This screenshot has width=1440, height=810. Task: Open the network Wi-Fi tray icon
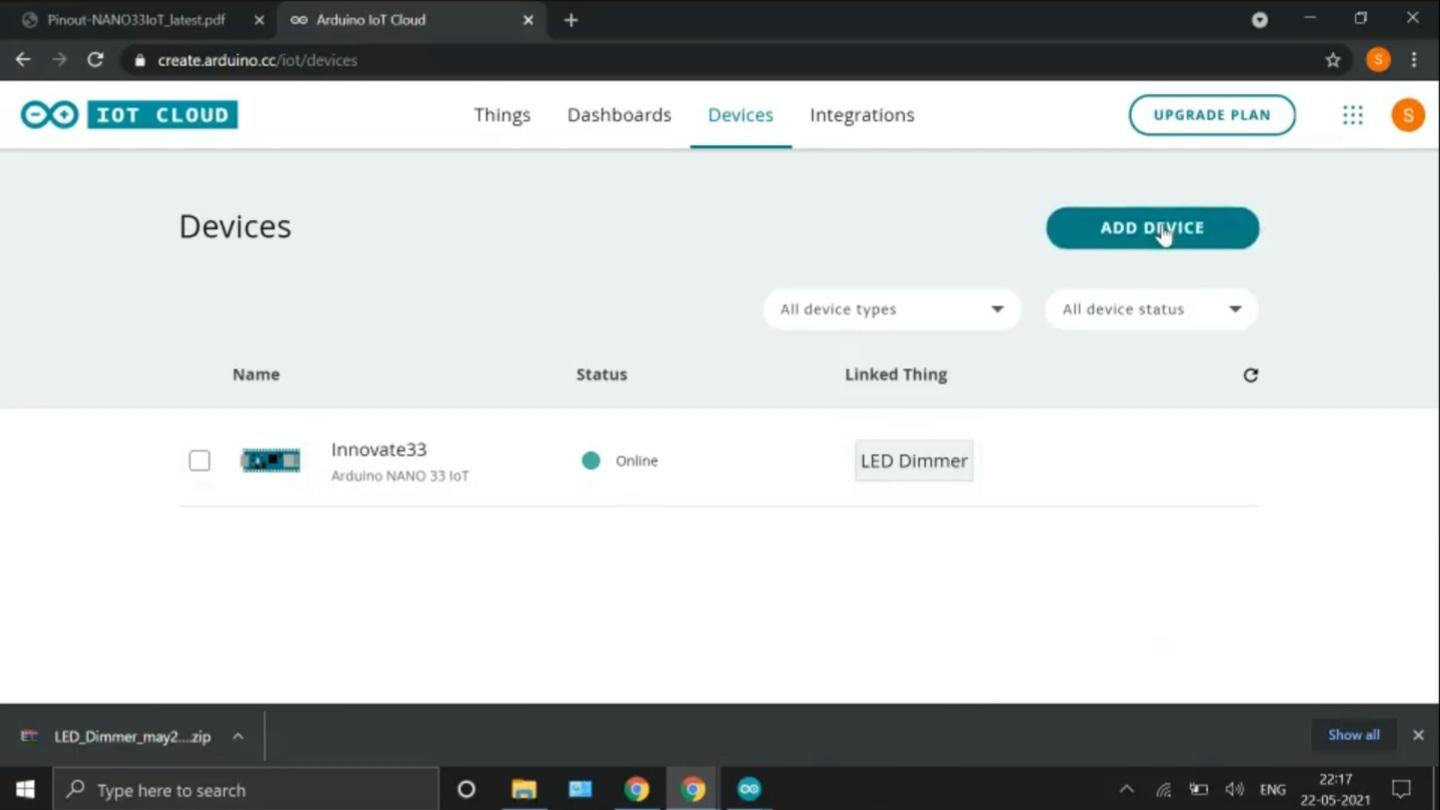tap(1163, 789)
